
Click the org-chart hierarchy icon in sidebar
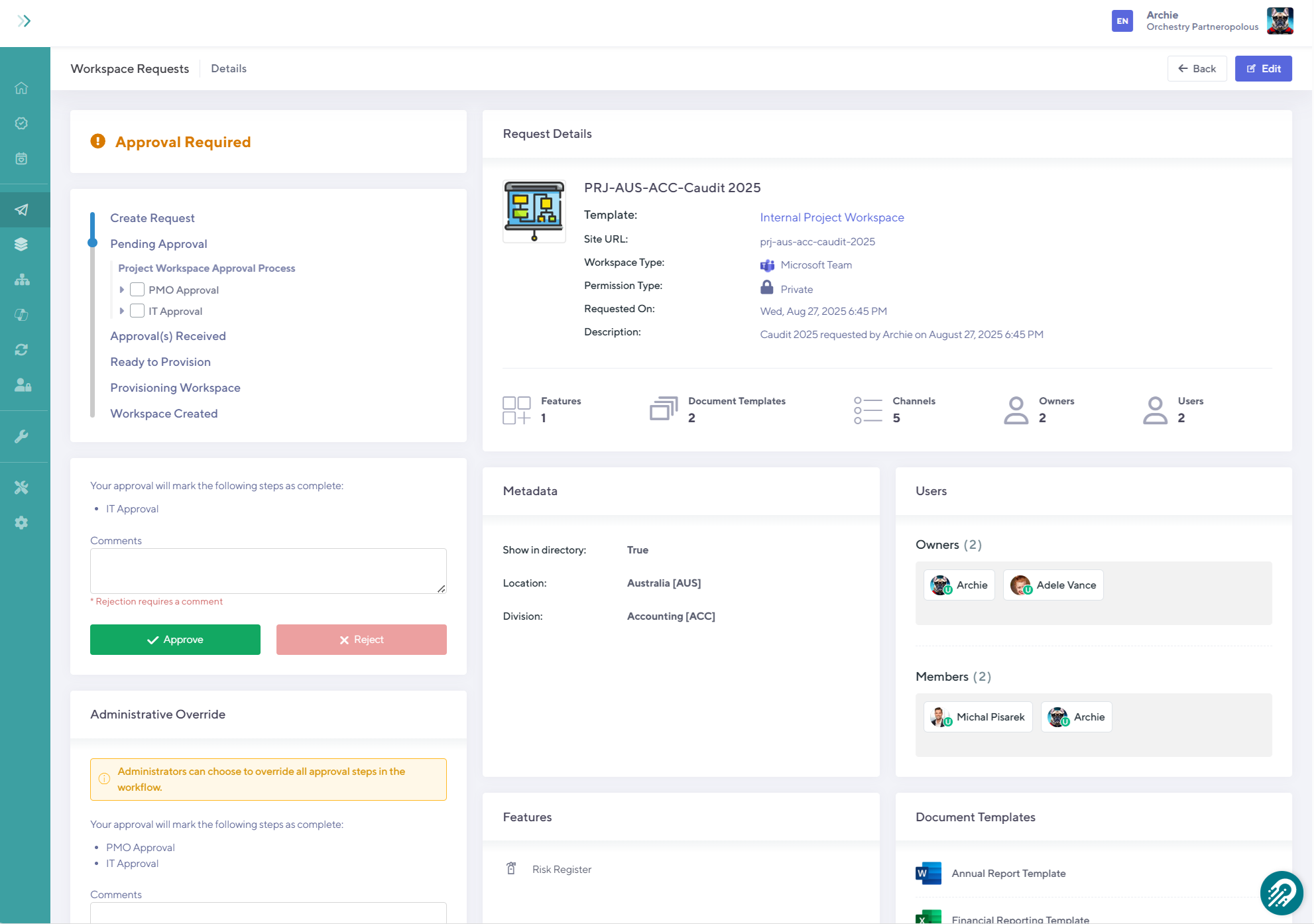pyautogui.click(x=23, y=279)
